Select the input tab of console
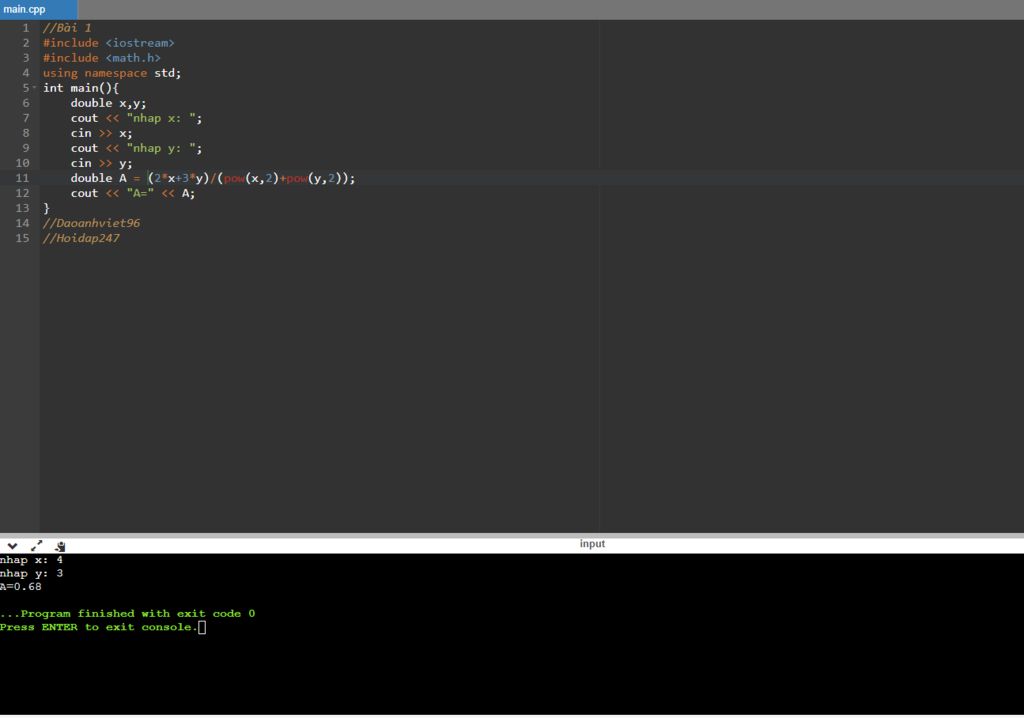The height and width of the screenshot is (718, 1024). [592, 544]
